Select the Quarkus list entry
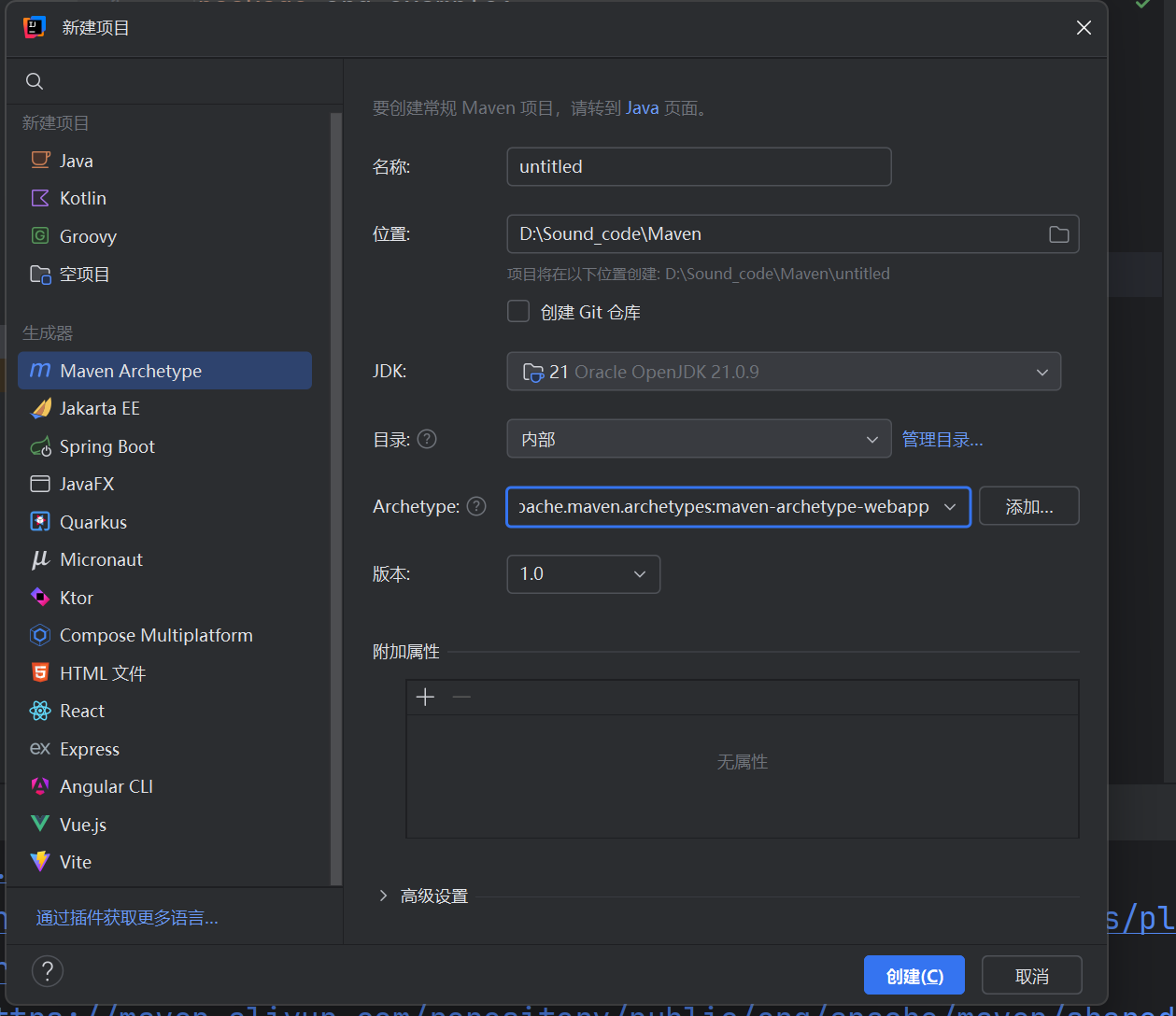 [x=164, y=522]
